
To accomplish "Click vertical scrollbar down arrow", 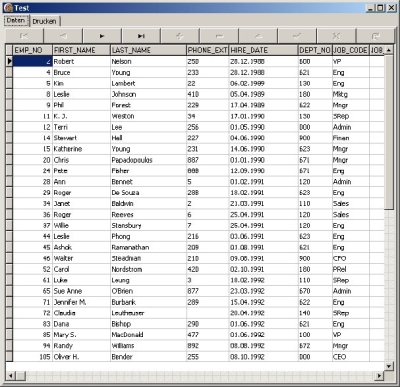I will point(389,366).
